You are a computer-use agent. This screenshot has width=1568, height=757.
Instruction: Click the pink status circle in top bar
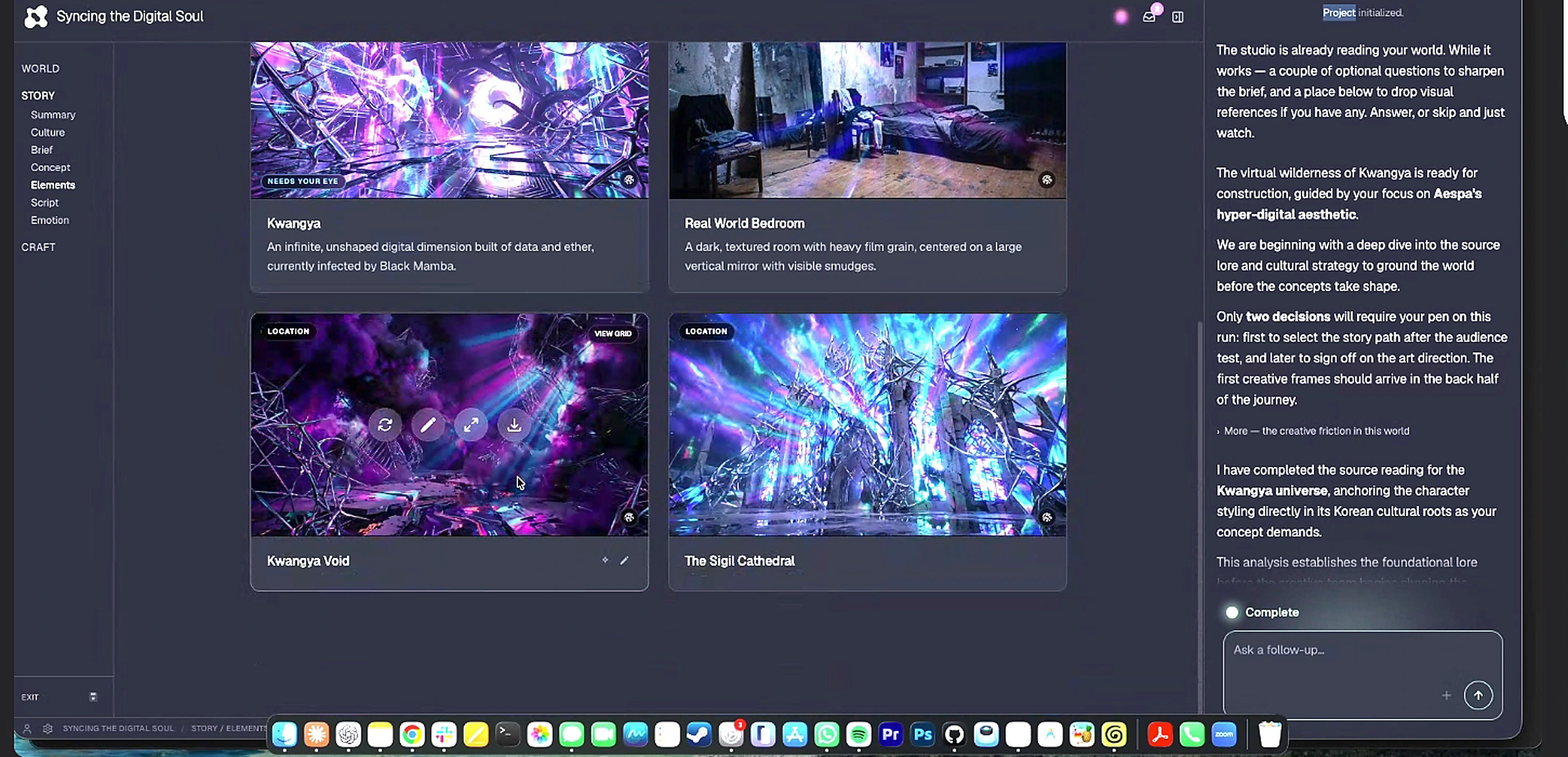(x=1121, y=17)
